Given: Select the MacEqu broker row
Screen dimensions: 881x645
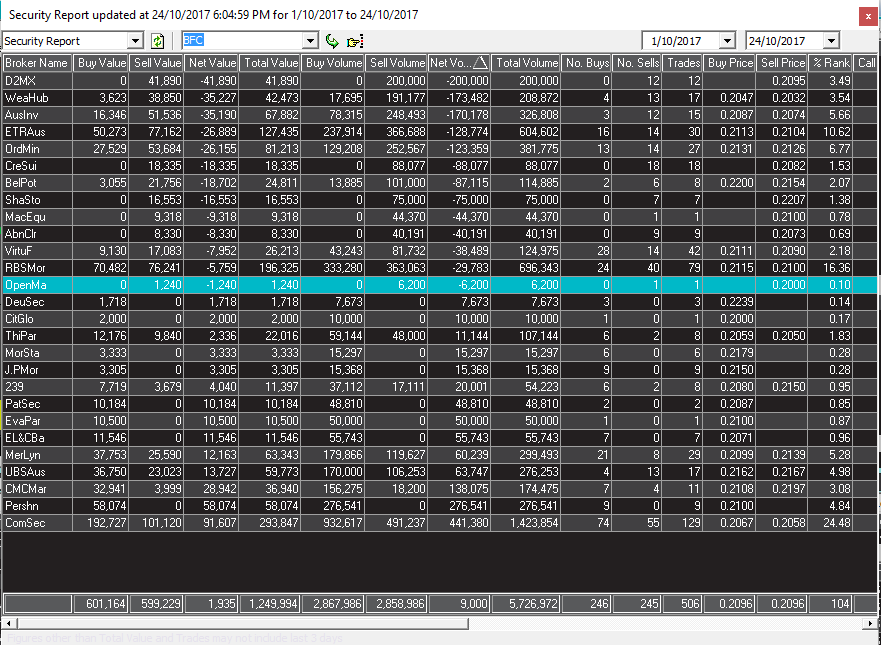Looking at the screenshot, I should pyautogui.click(x=439, y=216).
